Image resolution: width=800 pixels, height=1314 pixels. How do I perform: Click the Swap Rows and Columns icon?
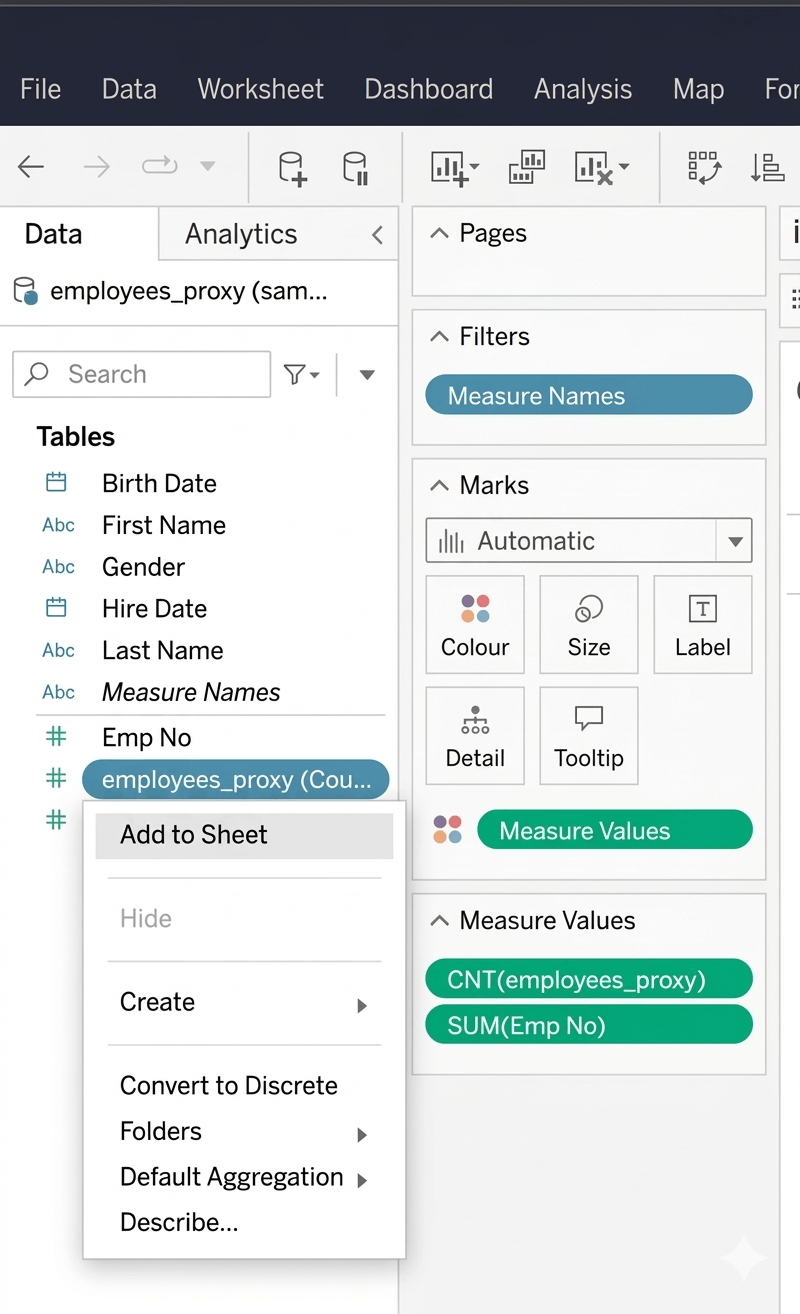pyautogui.click(x=705, y=168)
